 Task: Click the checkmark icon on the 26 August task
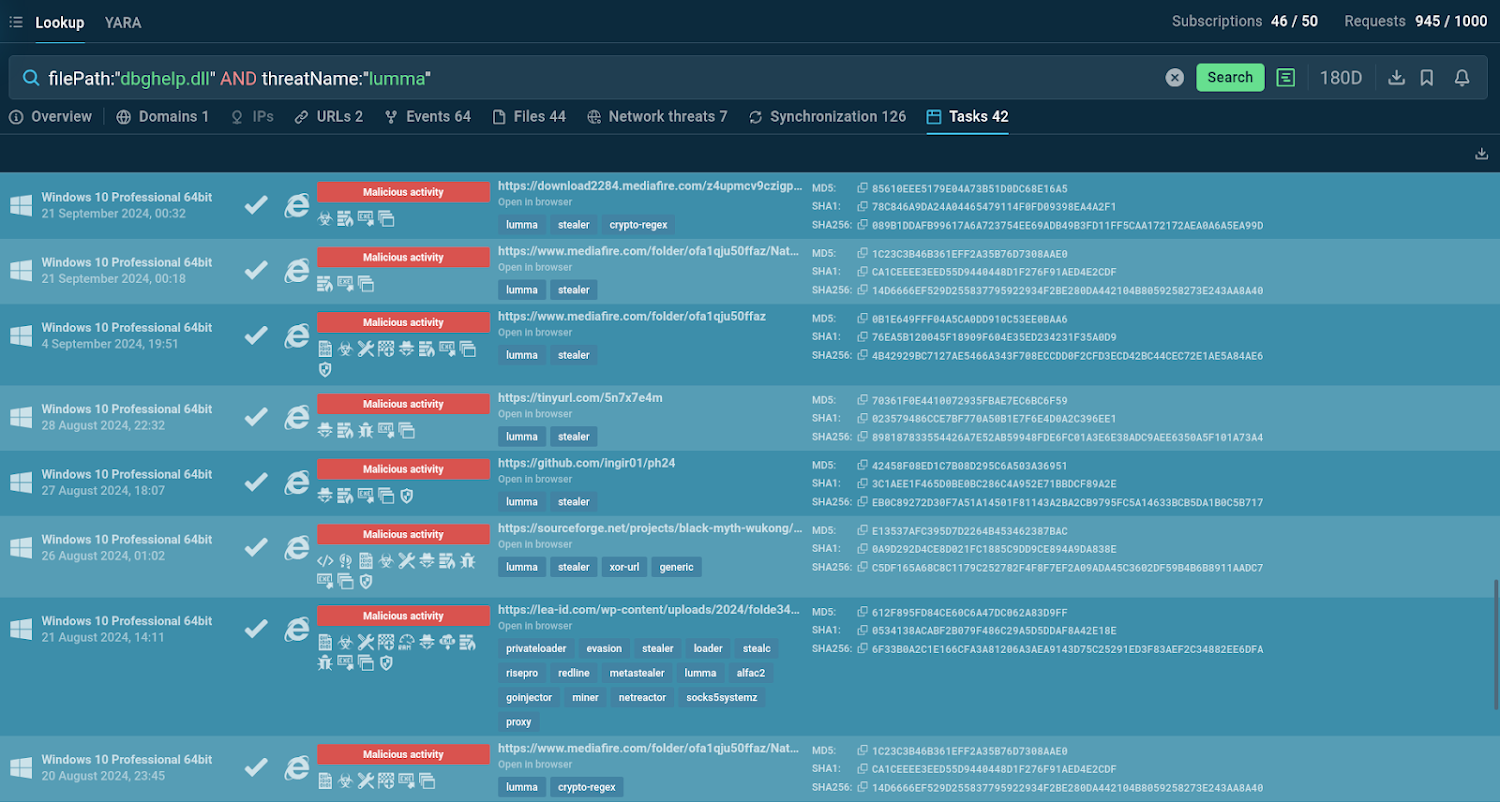[x=257, y=547]
